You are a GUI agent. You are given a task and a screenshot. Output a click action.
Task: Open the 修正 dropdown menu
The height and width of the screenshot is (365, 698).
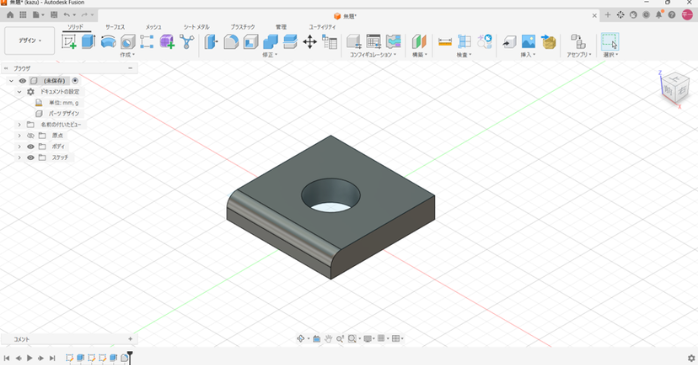point(270,55)
